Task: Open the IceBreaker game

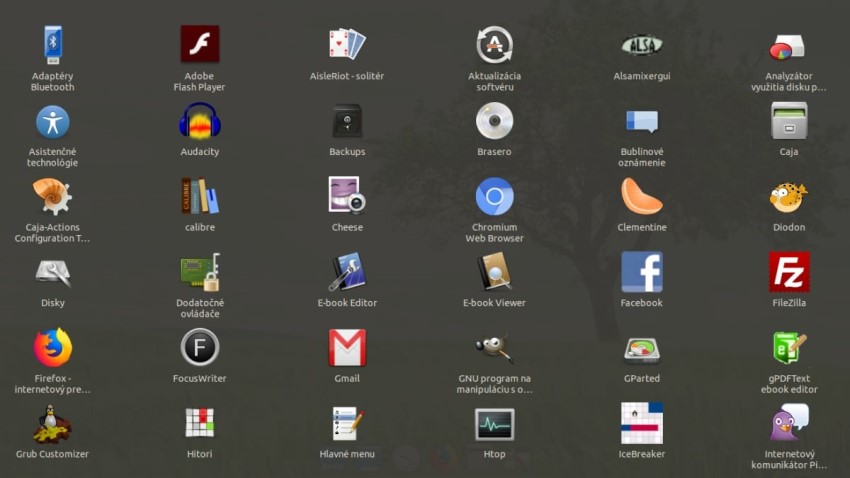Action: tap(642, 423)
